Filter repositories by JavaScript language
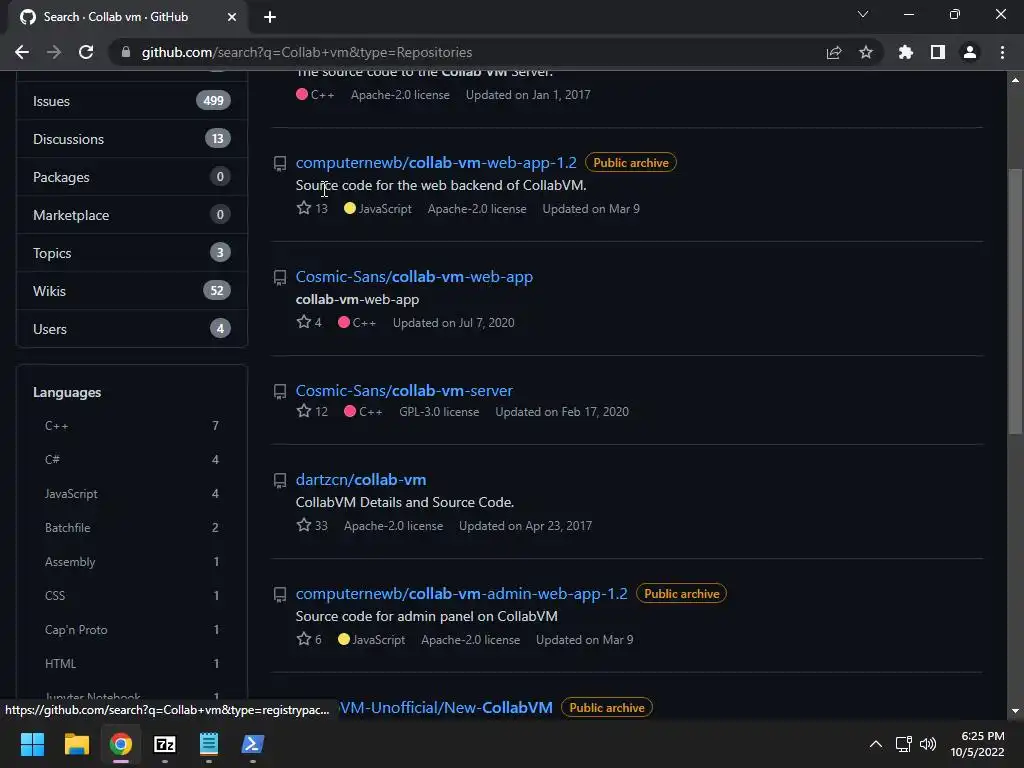The width and height of the screenshot is (1024, 768). [x=132, y=494]
